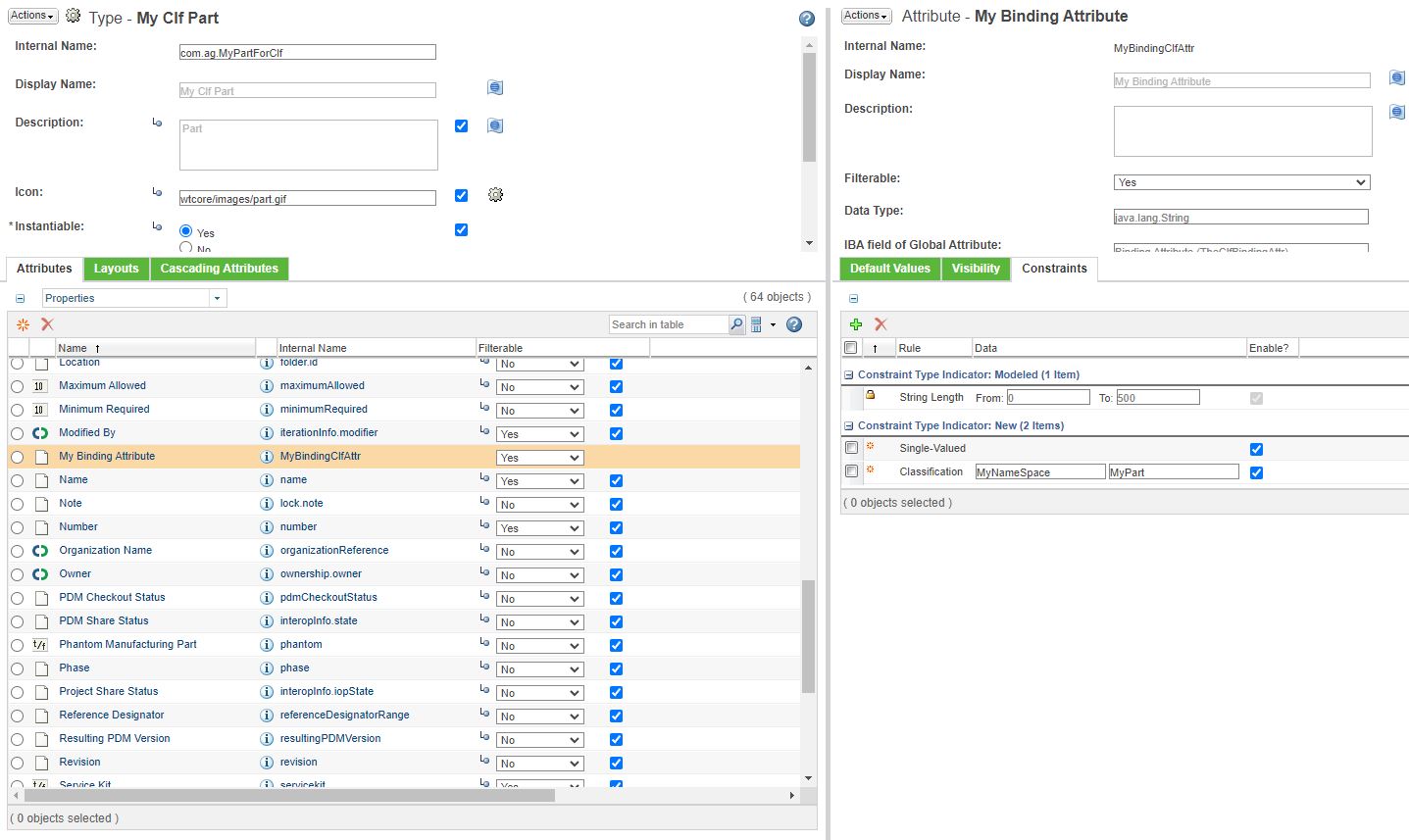Image resolution: width=1409 pixels, height=840 pixels.
Task: Click the green Add Constraint icon
Action: pyautogui.click(x=856, y=324)
